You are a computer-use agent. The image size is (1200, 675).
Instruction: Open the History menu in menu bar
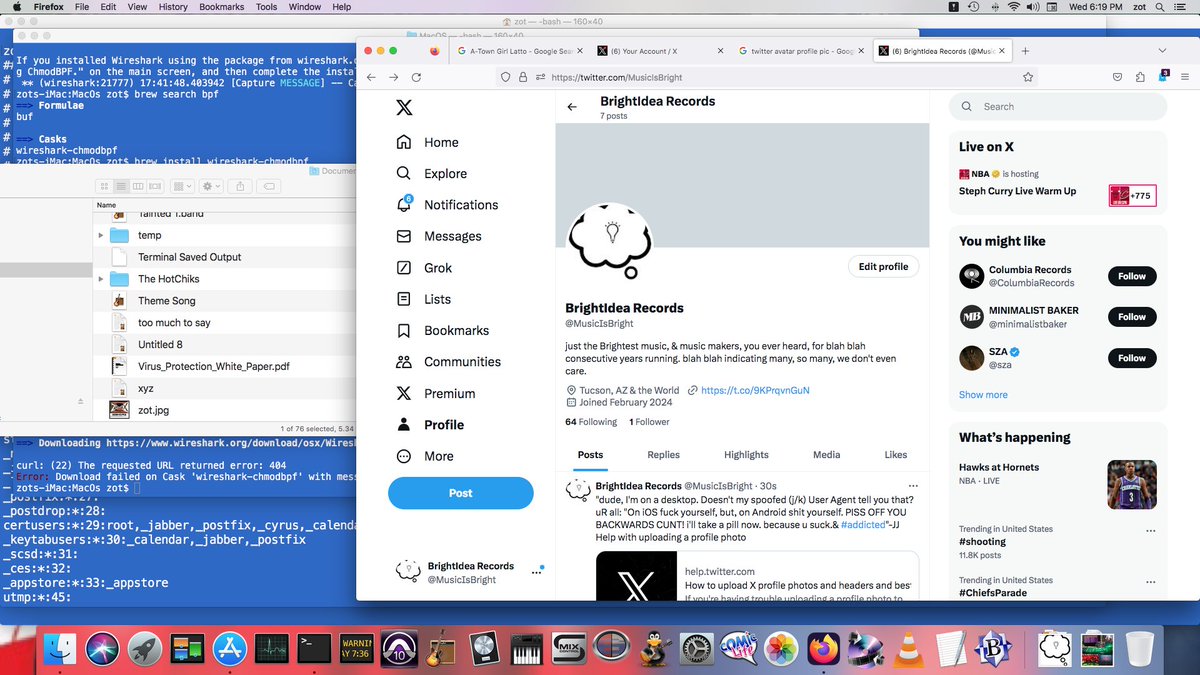tap(173, 7)
